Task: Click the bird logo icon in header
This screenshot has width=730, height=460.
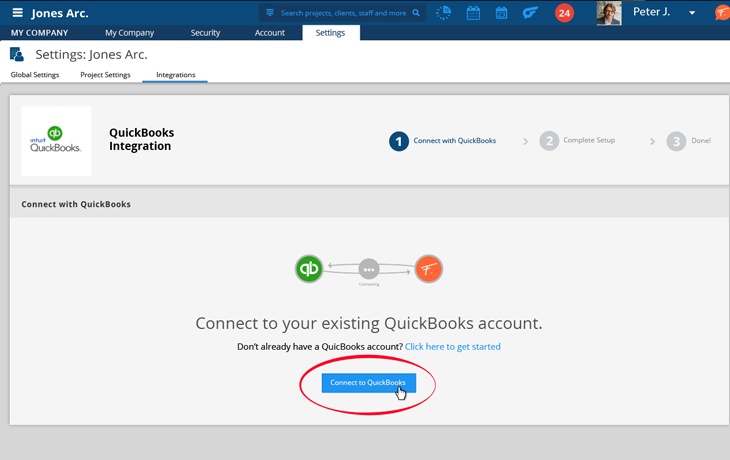Action: (530, 13)
